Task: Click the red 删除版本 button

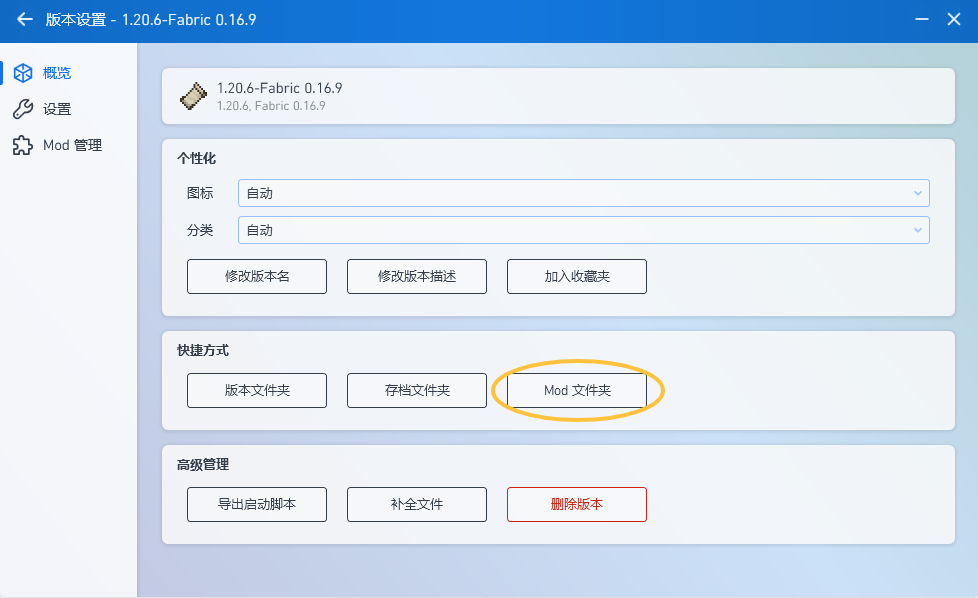Action: (577, 504)
